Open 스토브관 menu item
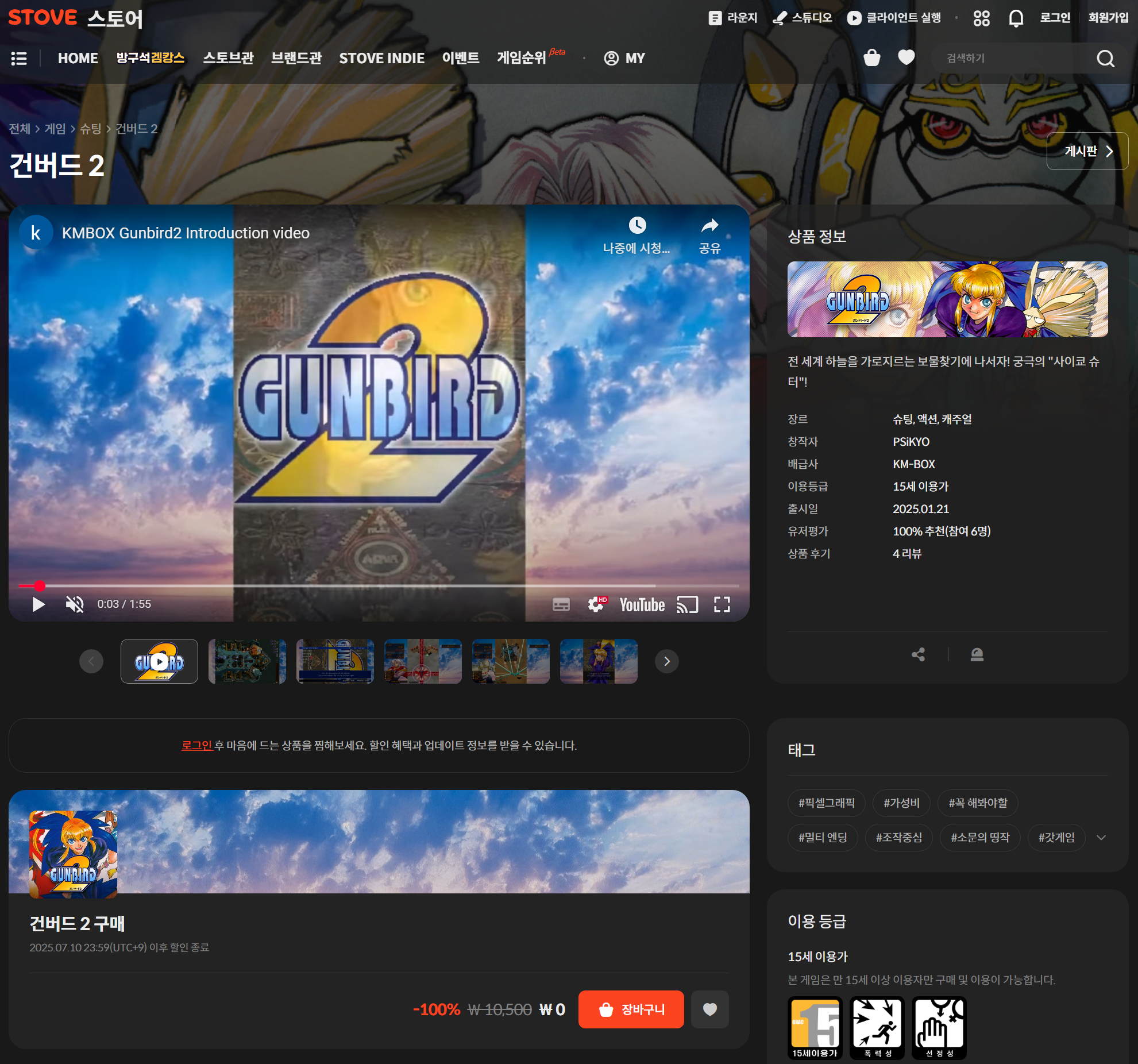Viewport: 1138px width, 1064px height. pos(228,58)
